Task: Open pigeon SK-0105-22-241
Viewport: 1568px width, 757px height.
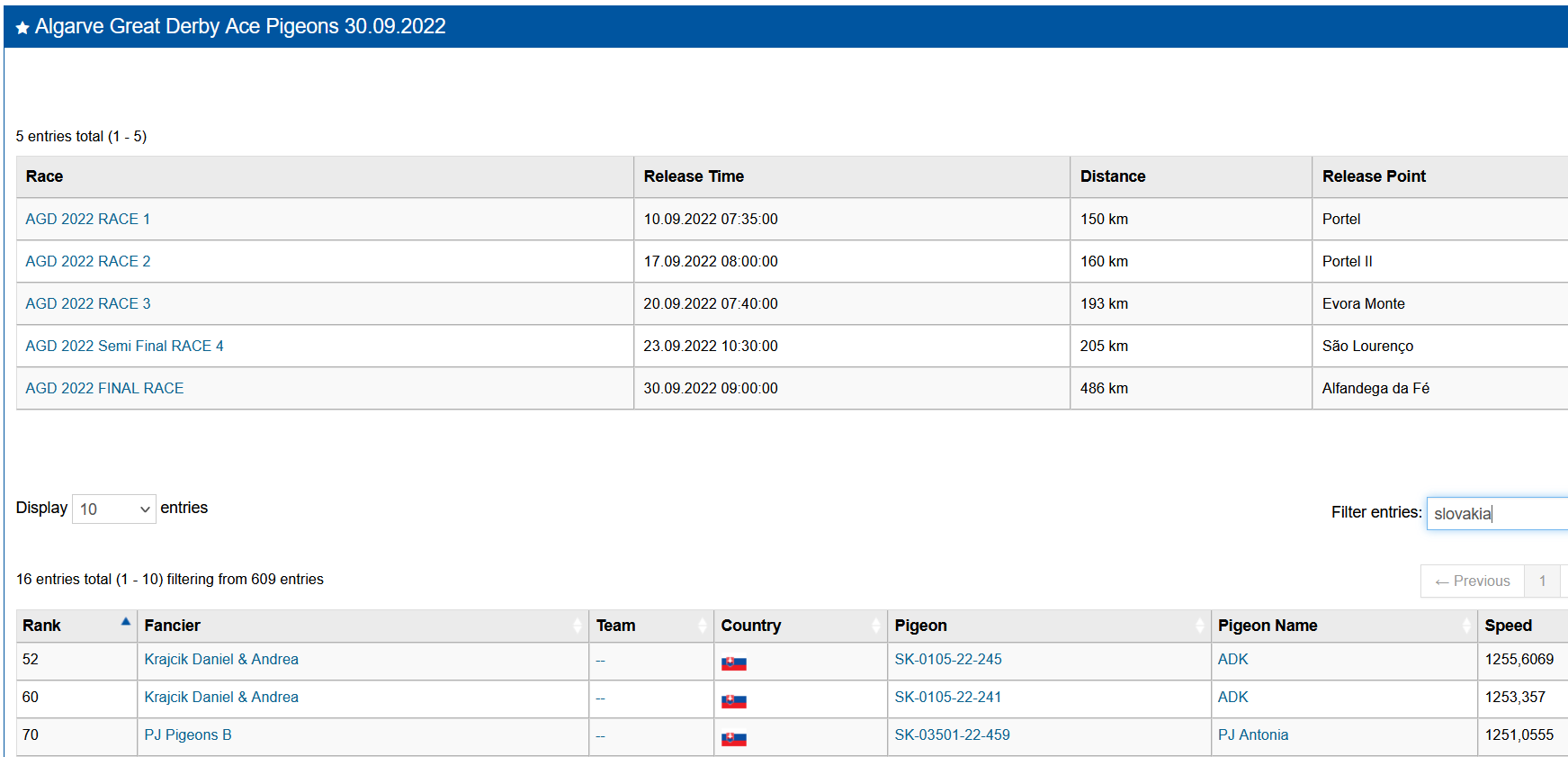Action: pyautogui.click(x=948, y=697)
